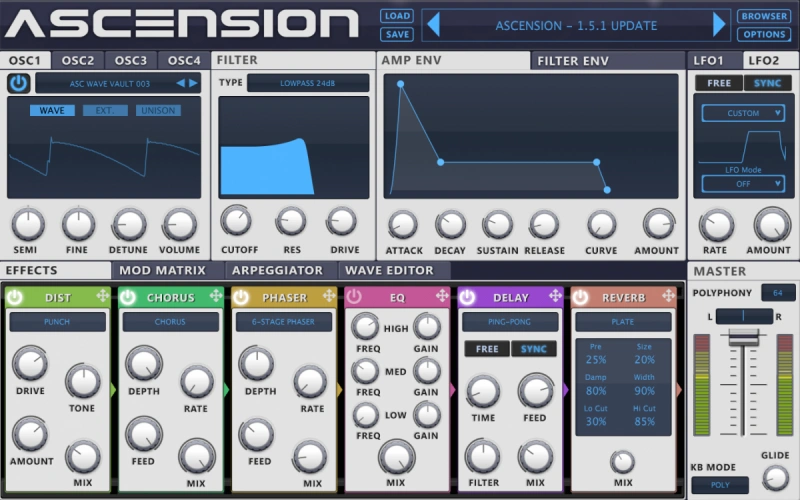
Task: Click the CHORUS module move handle icon
Action: 216,295
